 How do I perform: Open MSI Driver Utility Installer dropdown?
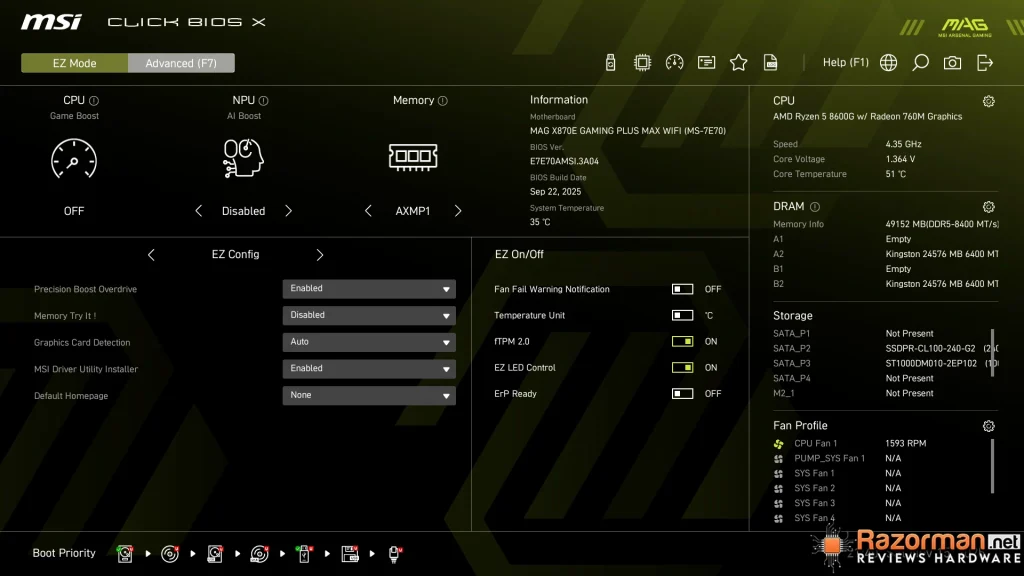[369, 369]
